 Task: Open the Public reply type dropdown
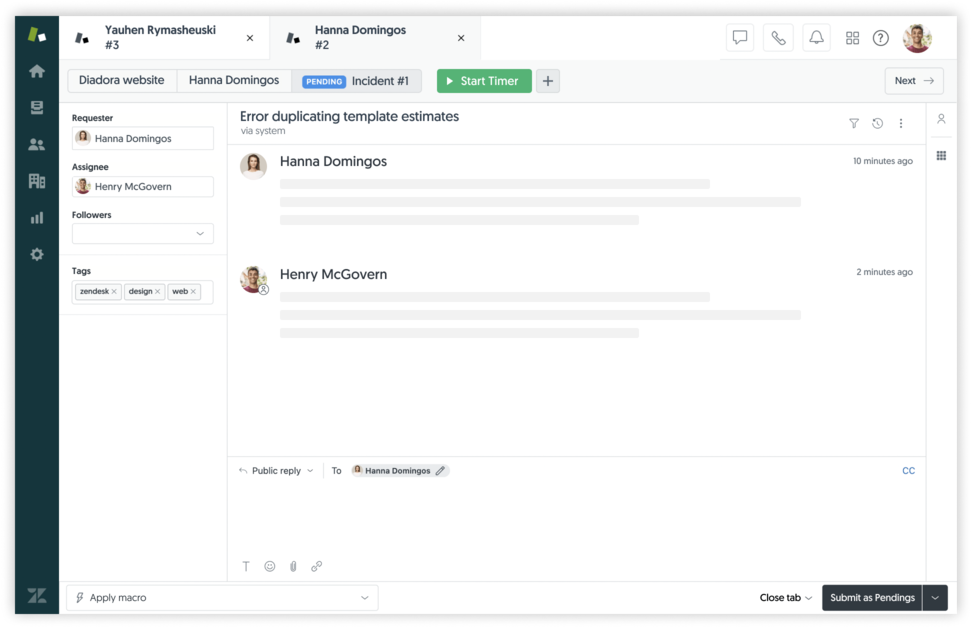point(276,470)
